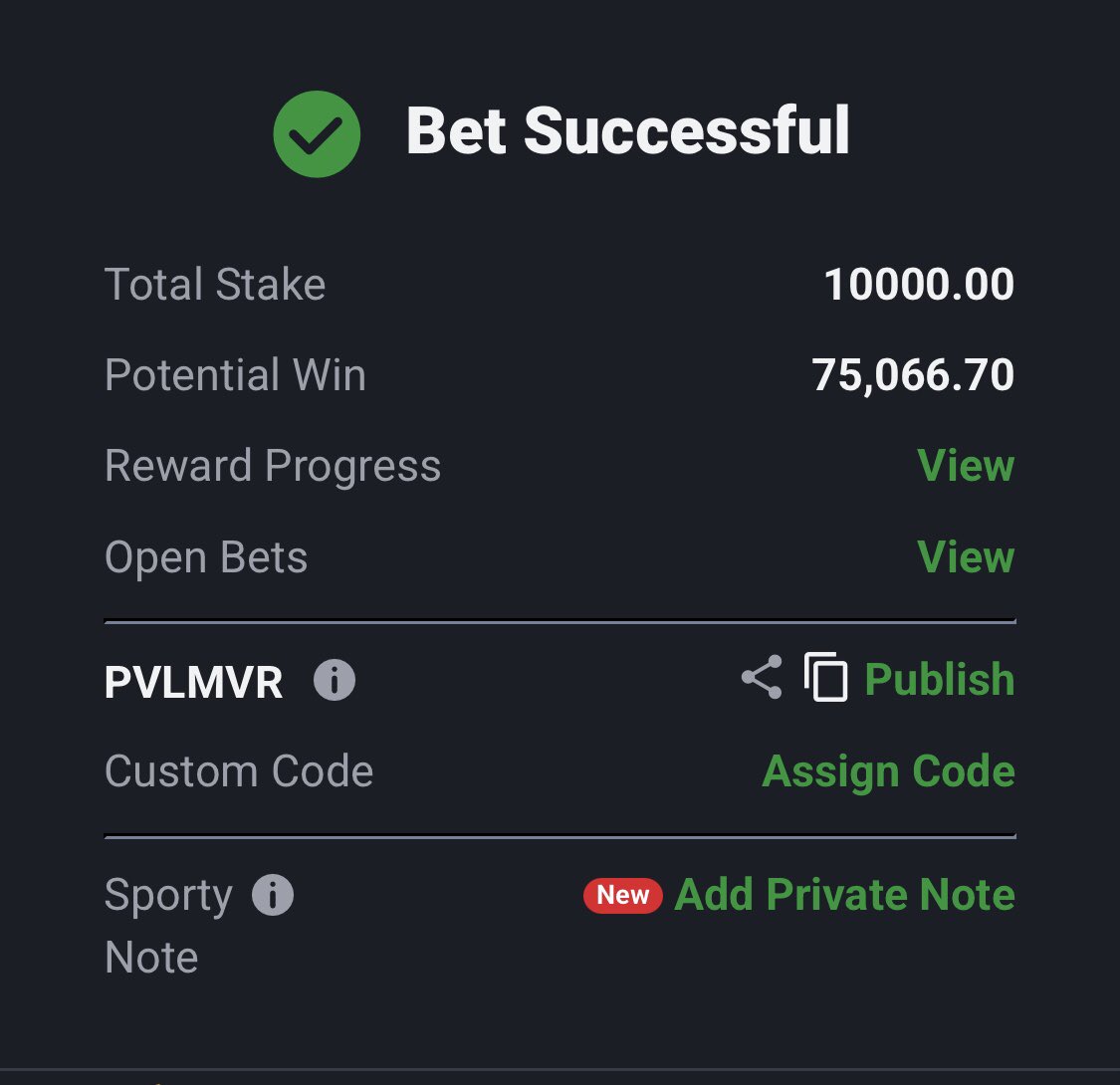This screenshot has width=1120, height=1085.
Task: Click the Bet Successful heading
Action: pos(628,130)
